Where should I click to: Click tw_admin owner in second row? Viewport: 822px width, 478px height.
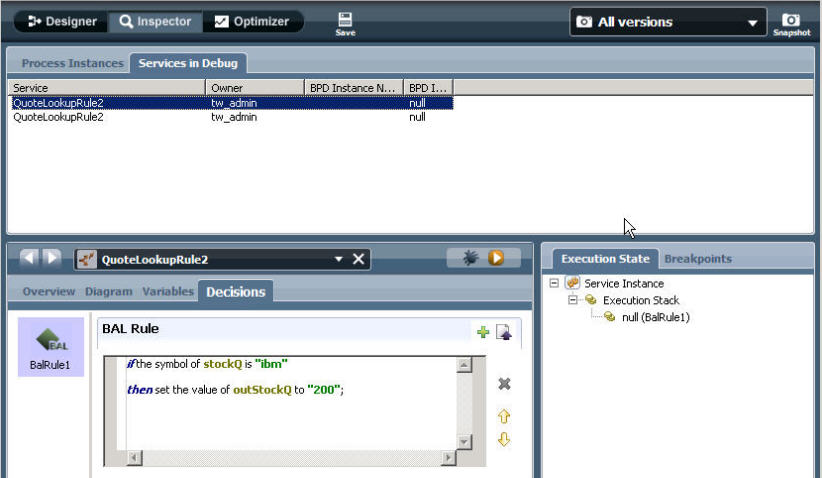[x=234, y=117]
